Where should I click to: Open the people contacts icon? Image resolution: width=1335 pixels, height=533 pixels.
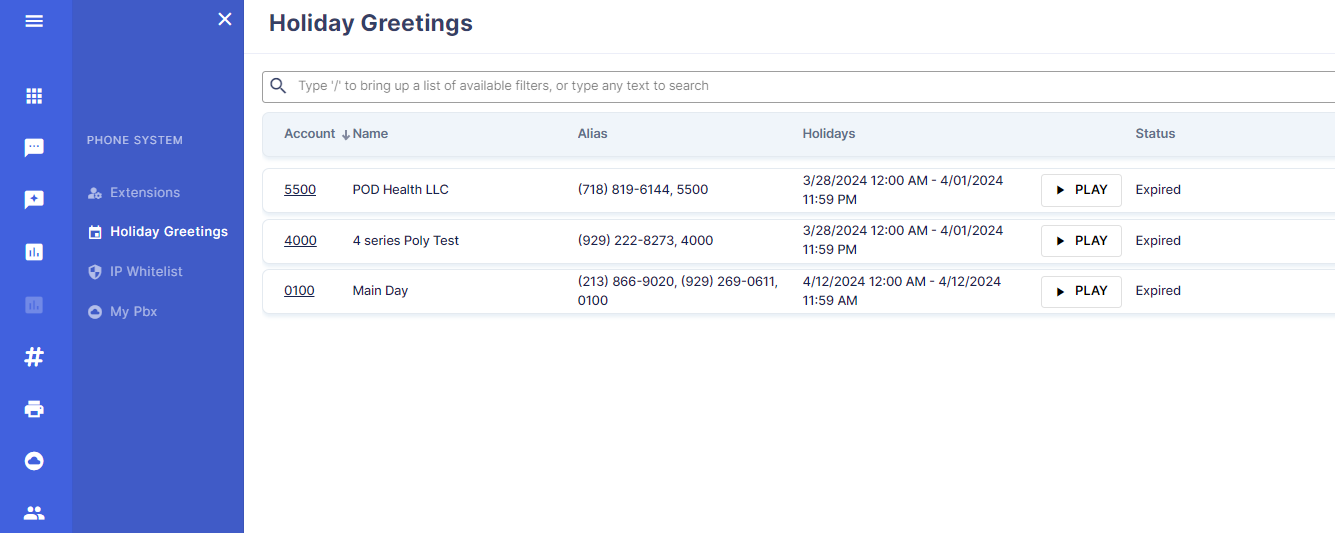click(x=34, y=513)
